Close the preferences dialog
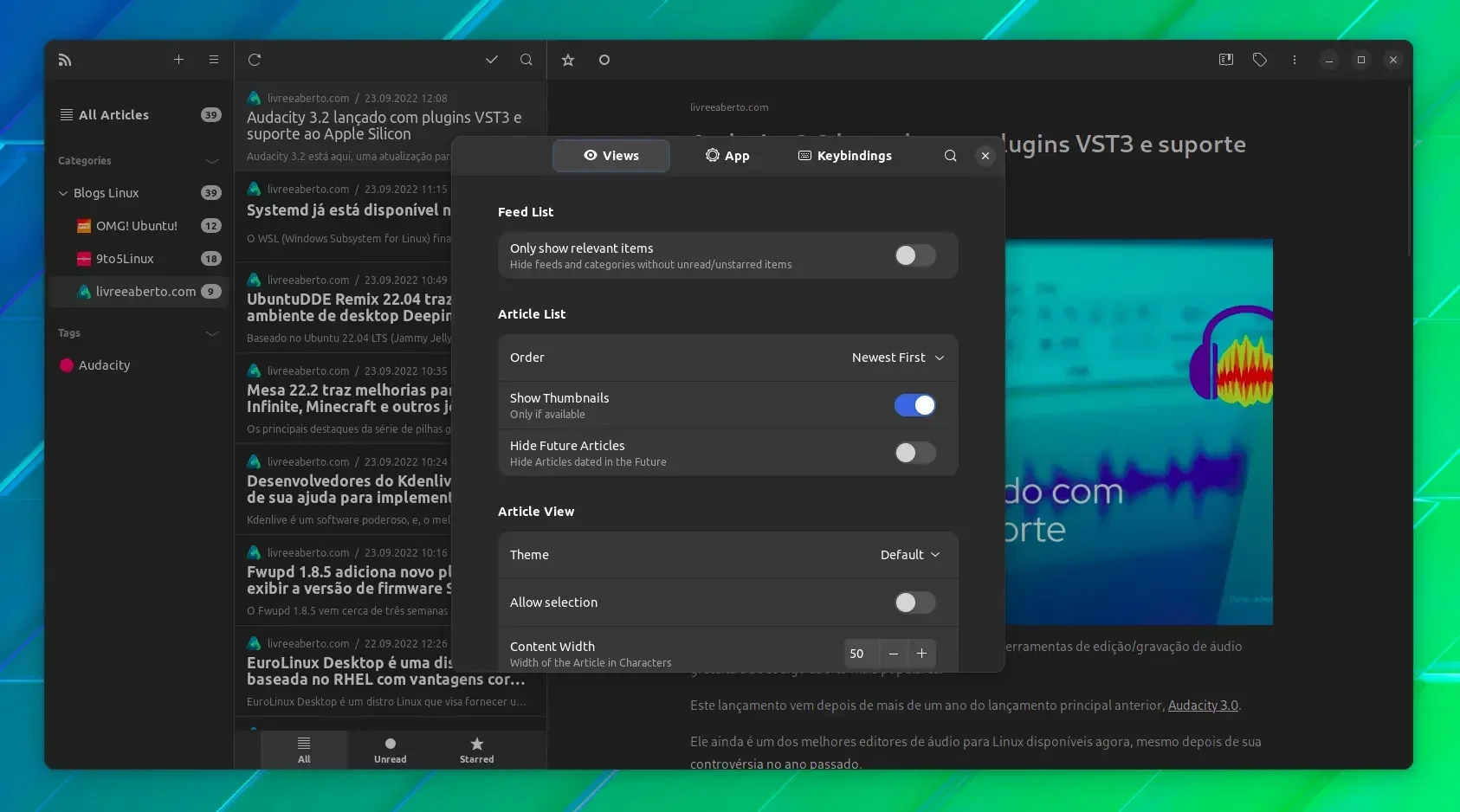The image size is (1460, 812). (x=985, y=156)
